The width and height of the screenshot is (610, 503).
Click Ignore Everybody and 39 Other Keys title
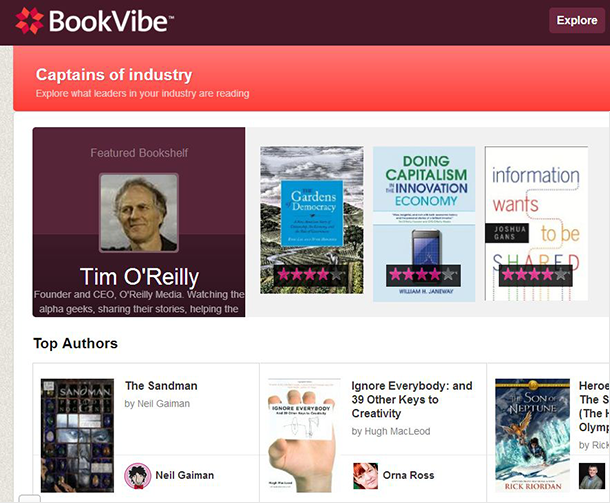pos(412,400)
